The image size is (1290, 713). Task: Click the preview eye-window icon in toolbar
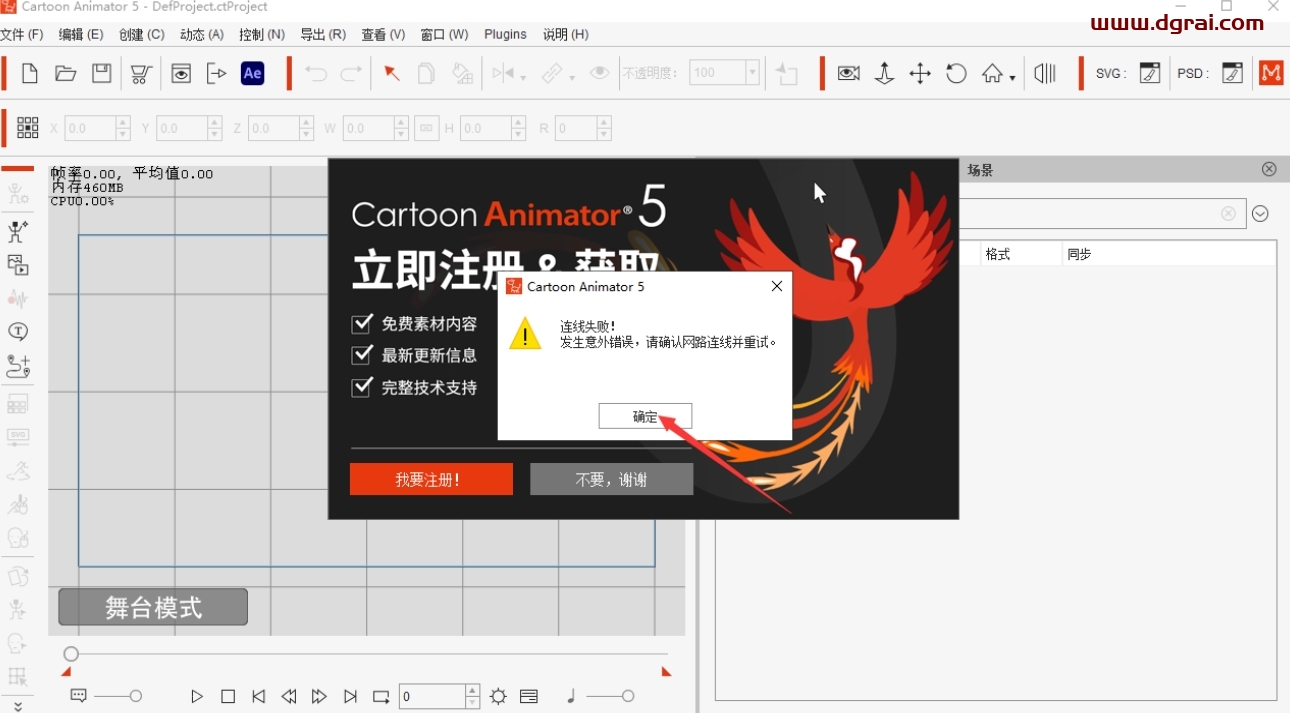[x=181, y=73]
